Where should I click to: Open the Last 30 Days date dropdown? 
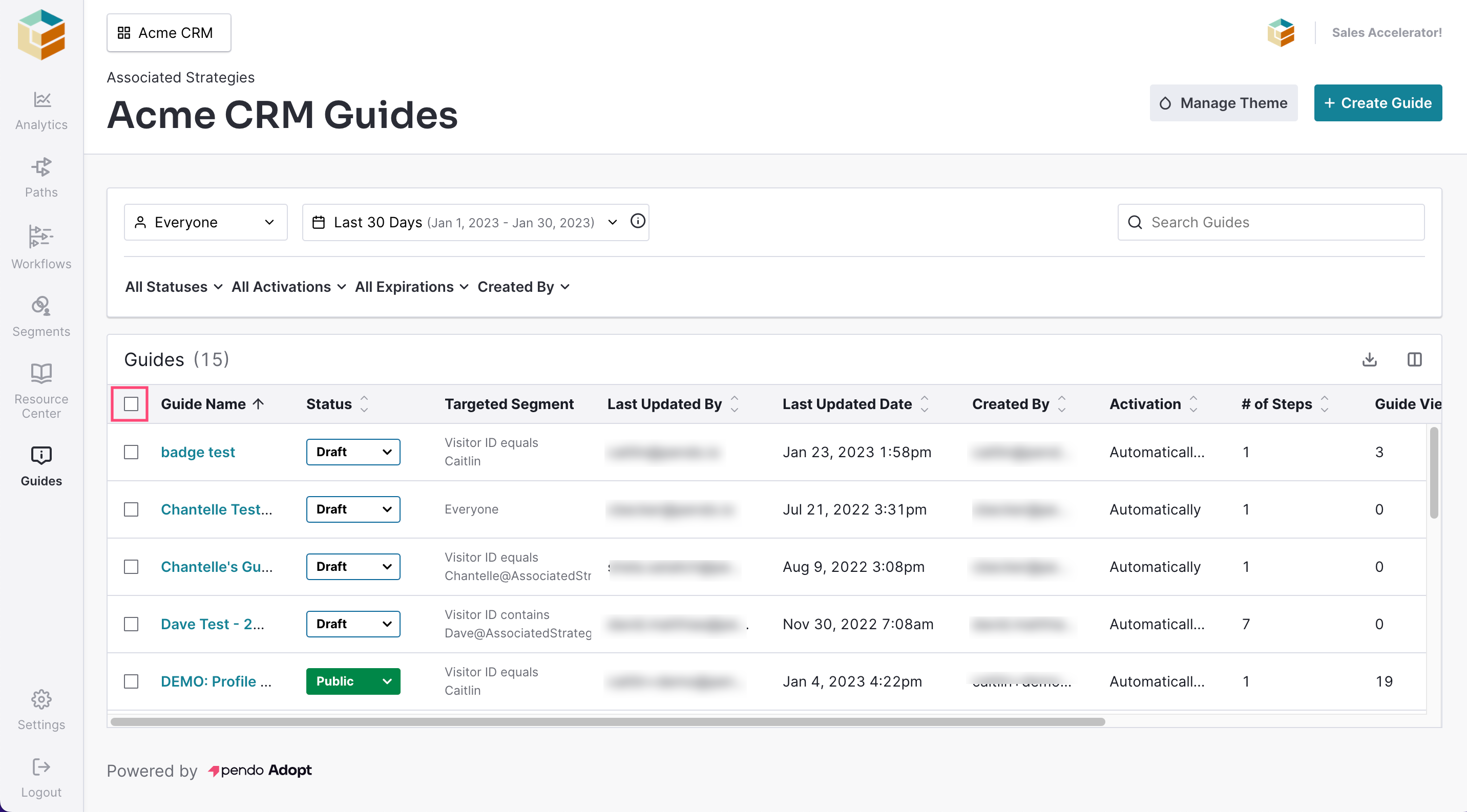(475, 222)
